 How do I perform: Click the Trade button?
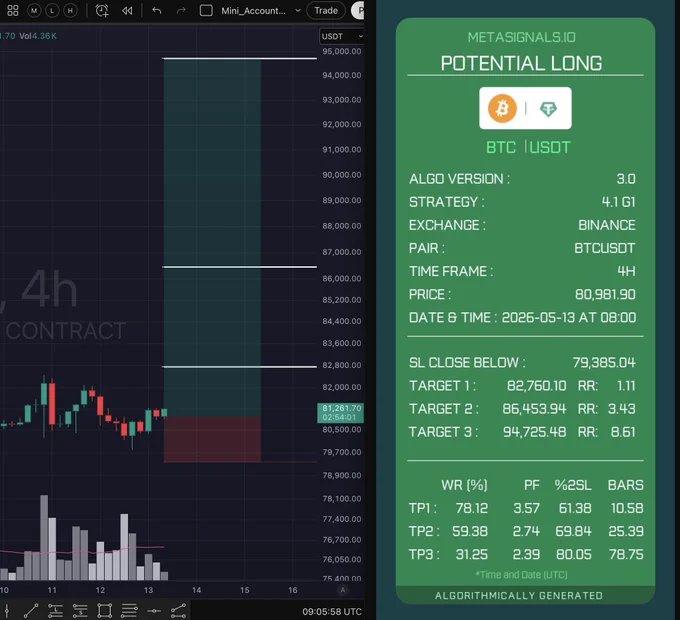pos(326,10)
